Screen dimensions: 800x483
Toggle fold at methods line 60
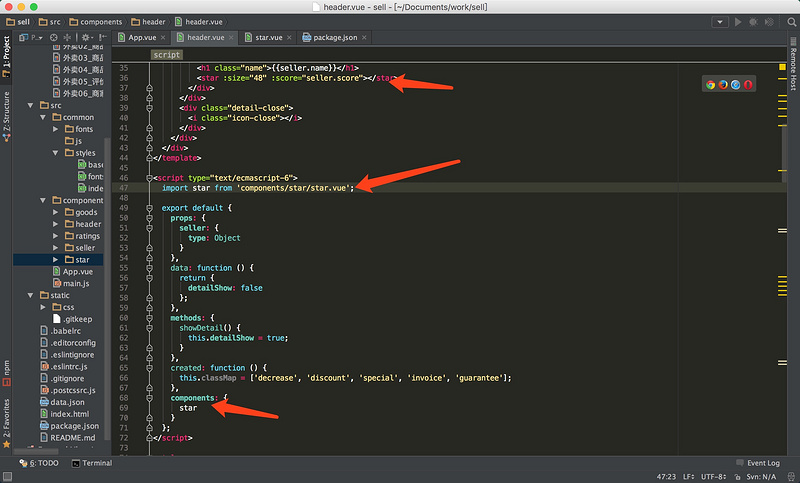[149, 318]
